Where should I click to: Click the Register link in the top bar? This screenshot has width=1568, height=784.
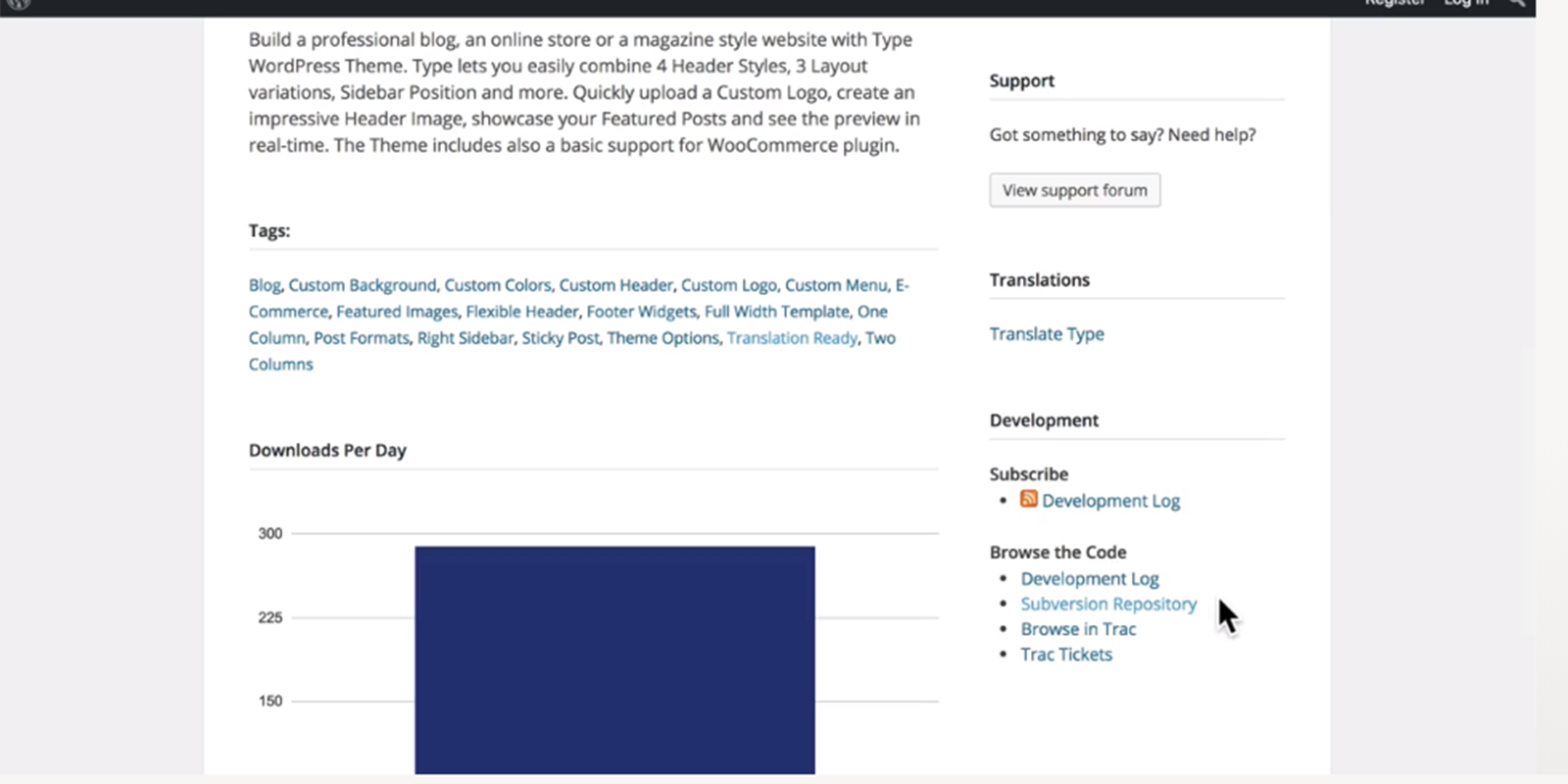pyautogui.click(x=1396, y=4)
